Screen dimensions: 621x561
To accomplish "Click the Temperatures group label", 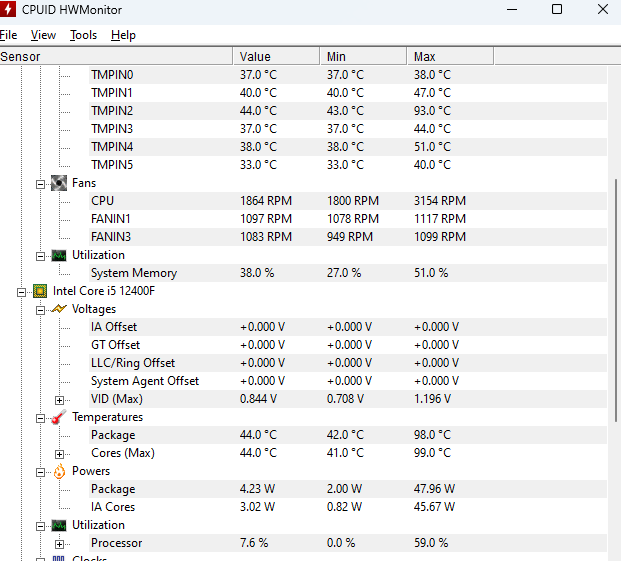I will tap(107, 417).
